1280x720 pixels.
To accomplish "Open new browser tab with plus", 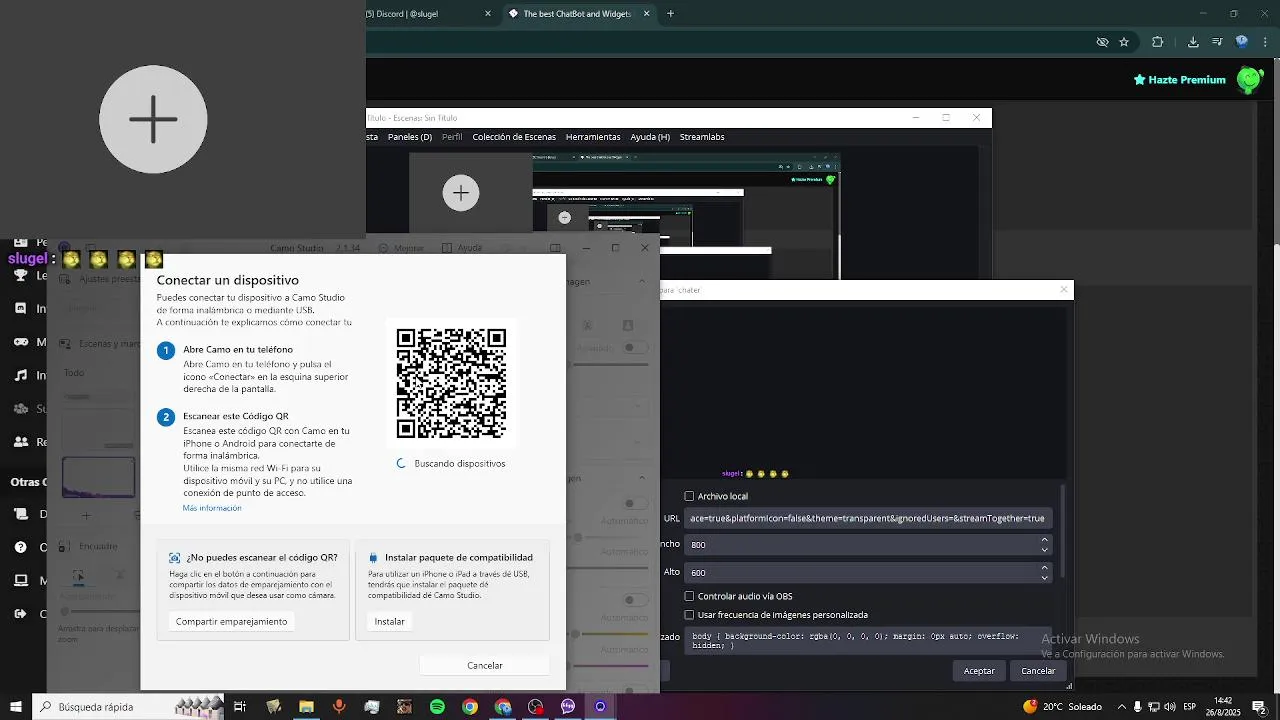I will [x=670, y=14].
